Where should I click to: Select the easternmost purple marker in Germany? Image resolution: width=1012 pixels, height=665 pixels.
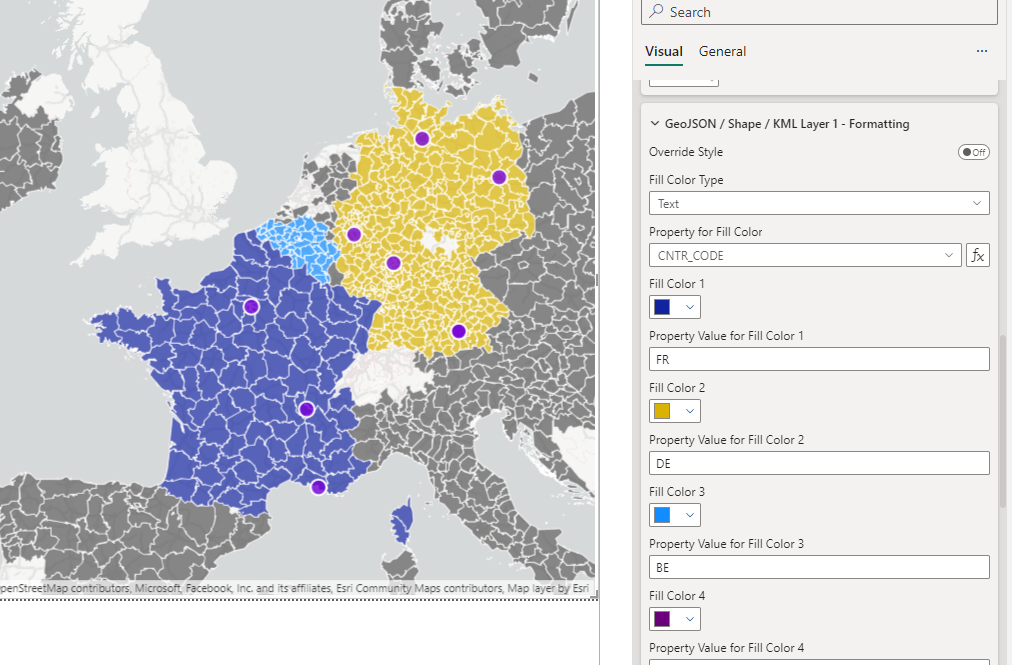499,177
